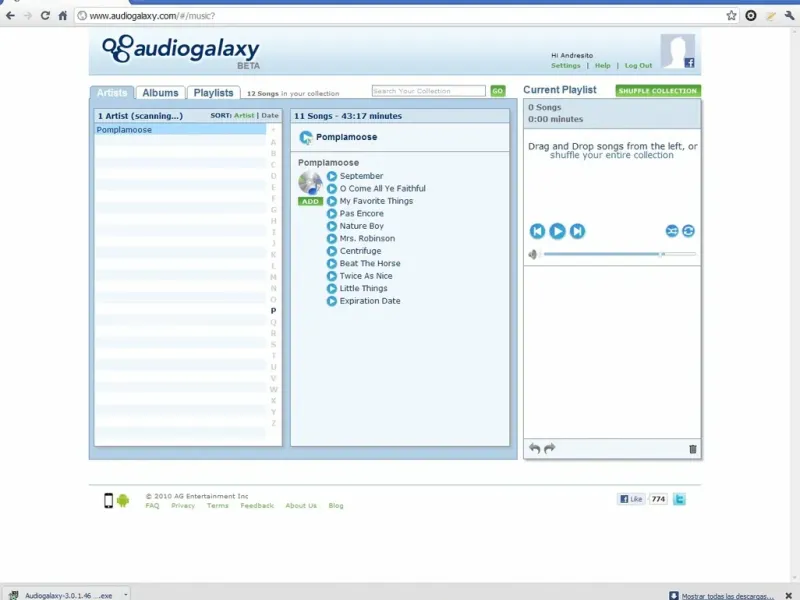
Task: Click the album cover disc thumbnail
Action: [x=310, y=183]
